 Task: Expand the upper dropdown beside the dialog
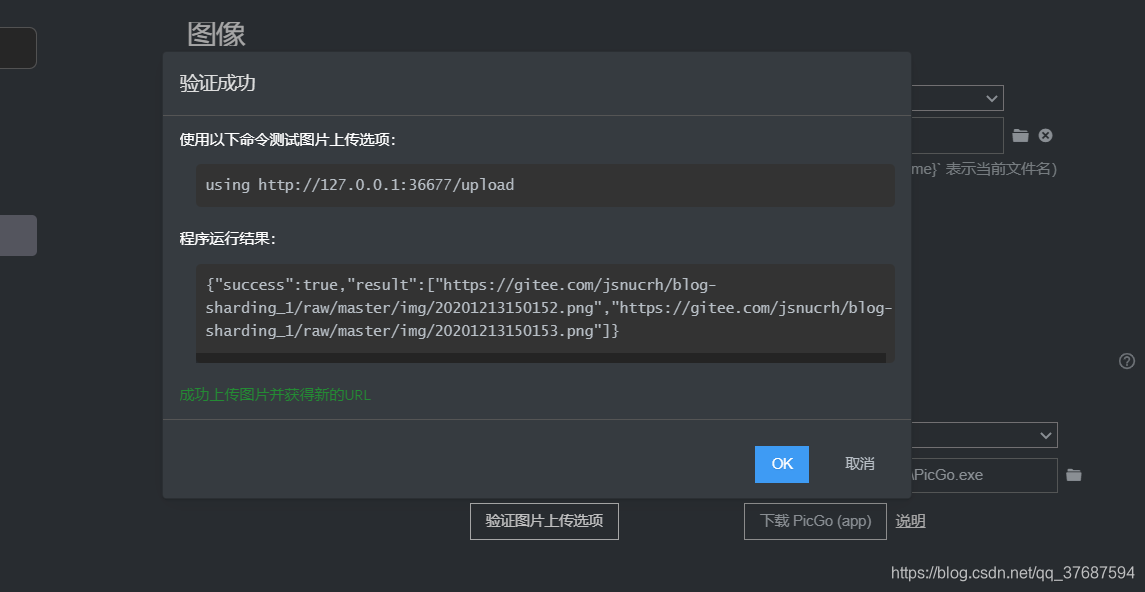tap(957, 98)
